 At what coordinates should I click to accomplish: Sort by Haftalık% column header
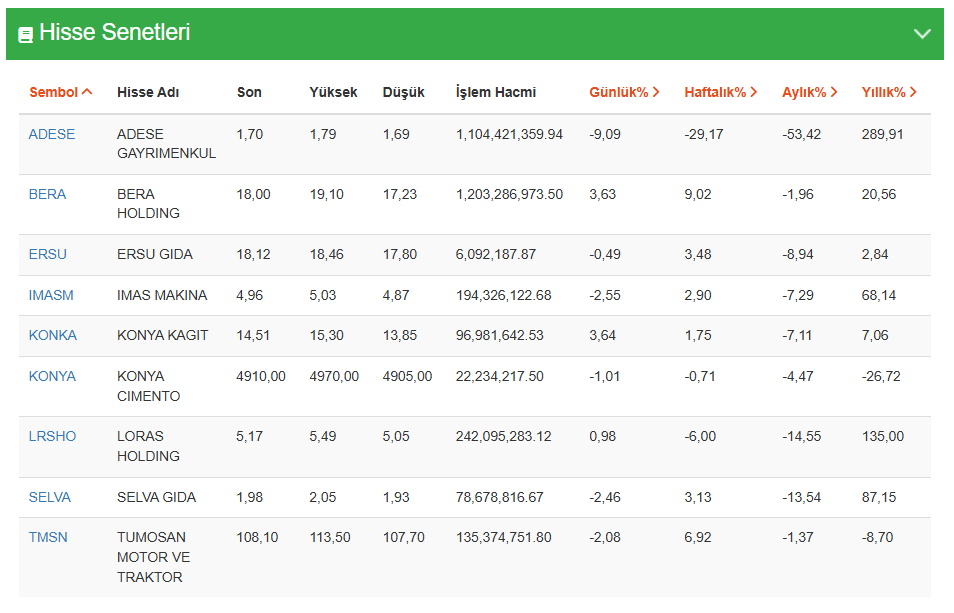click(720, 92)
